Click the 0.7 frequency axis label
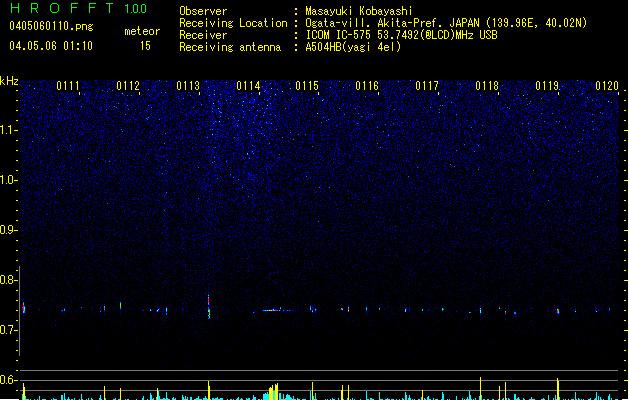 point(9,330)
